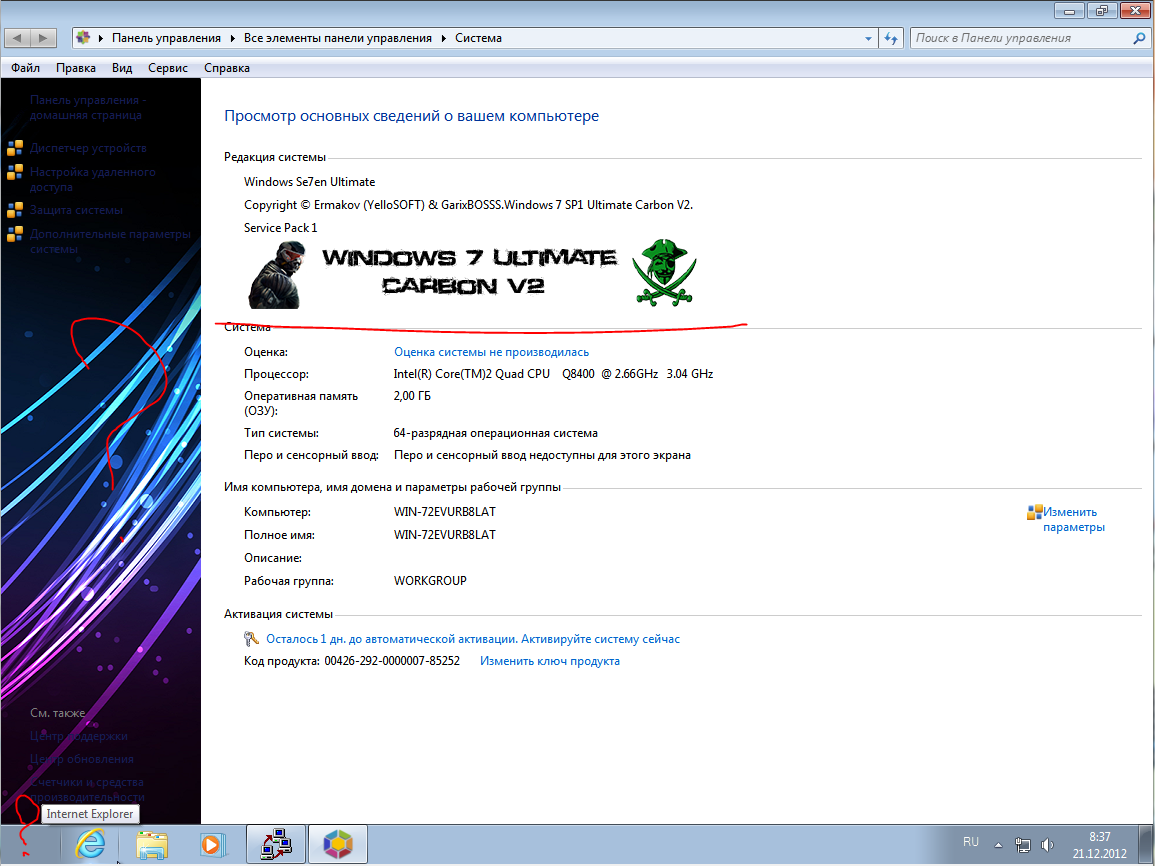The image size is (1155, 866).
Task: Click the shield icon beside Изменить параметры
Action: click(1034, 512)
